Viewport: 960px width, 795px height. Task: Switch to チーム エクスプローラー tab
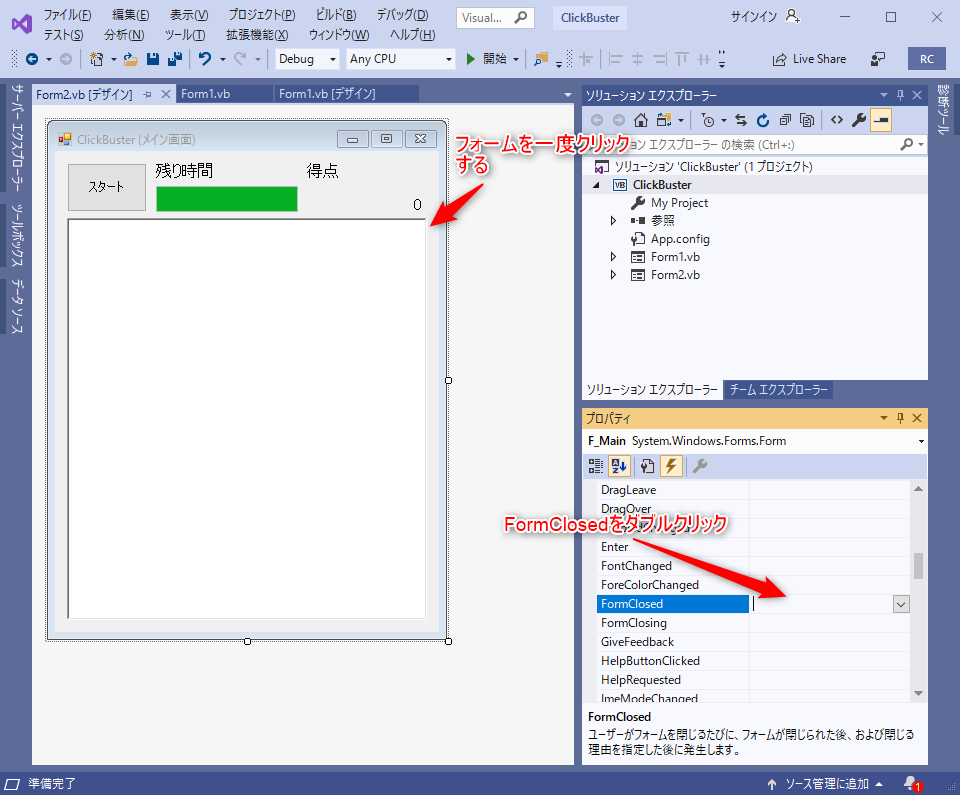click(778, 390)
